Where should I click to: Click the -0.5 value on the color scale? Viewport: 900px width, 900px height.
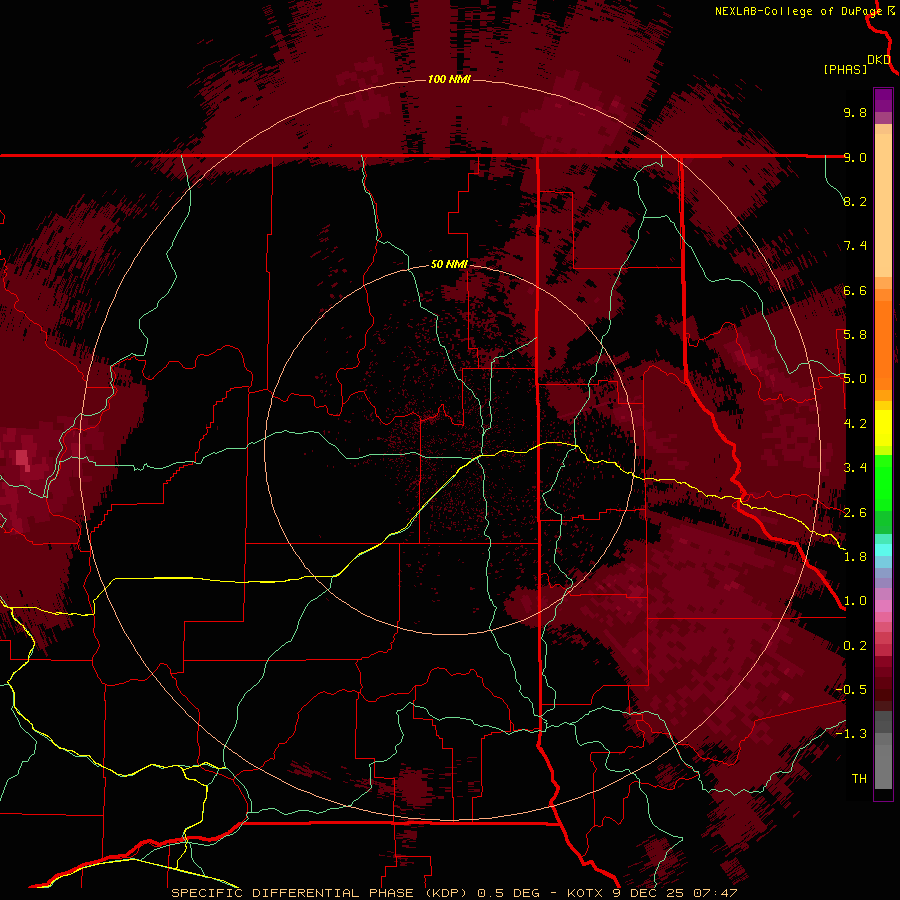pyautogui.click(x=851, y=690)
